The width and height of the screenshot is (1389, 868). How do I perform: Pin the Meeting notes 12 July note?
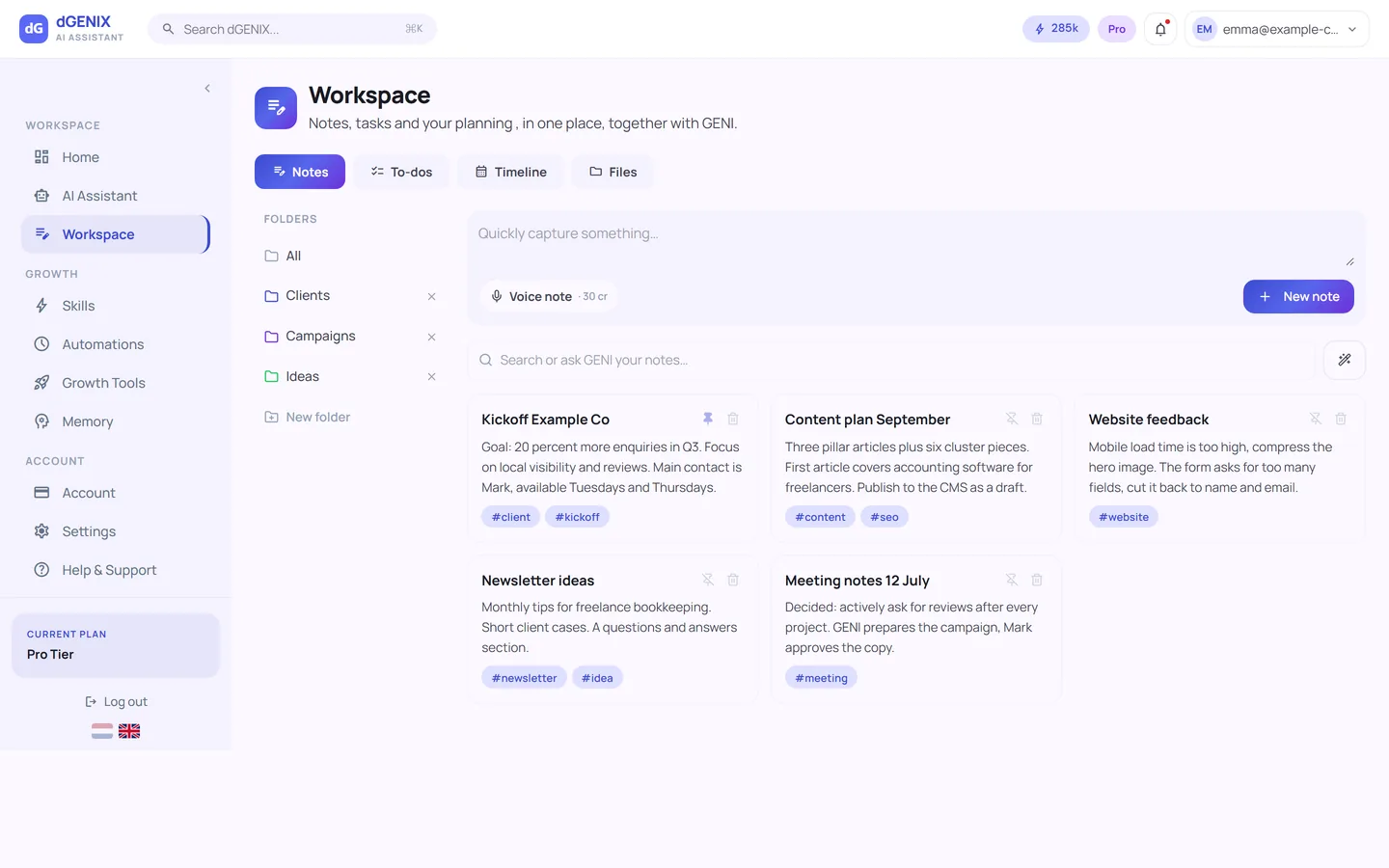(x=1012, y=580)
